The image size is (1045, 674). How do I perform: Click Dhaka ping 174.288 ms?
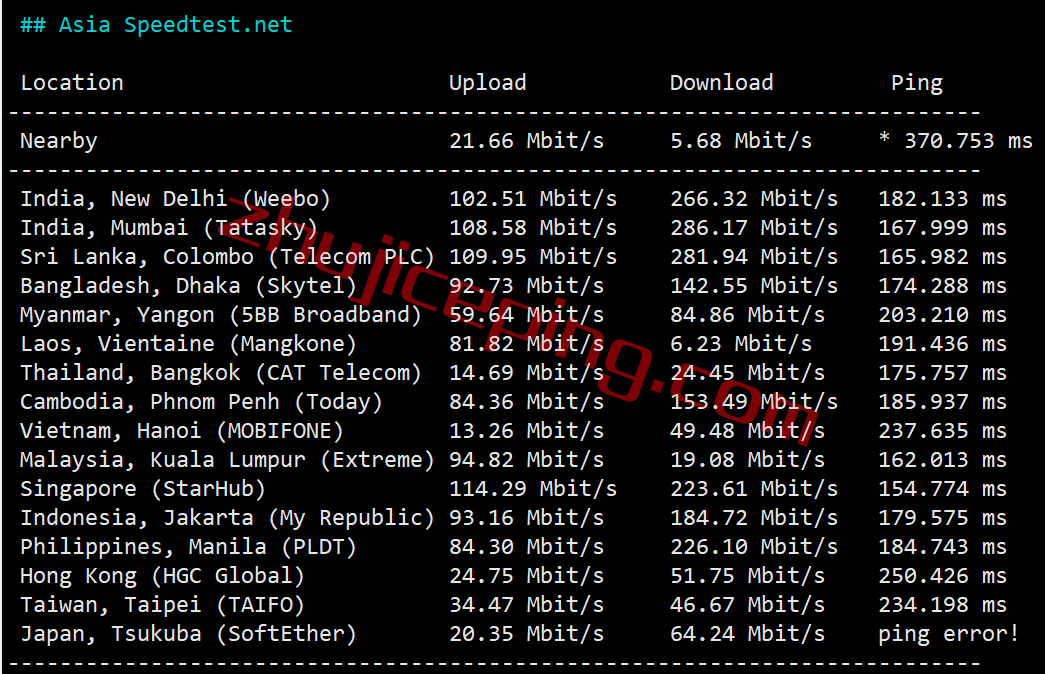(x=942, y=286)
